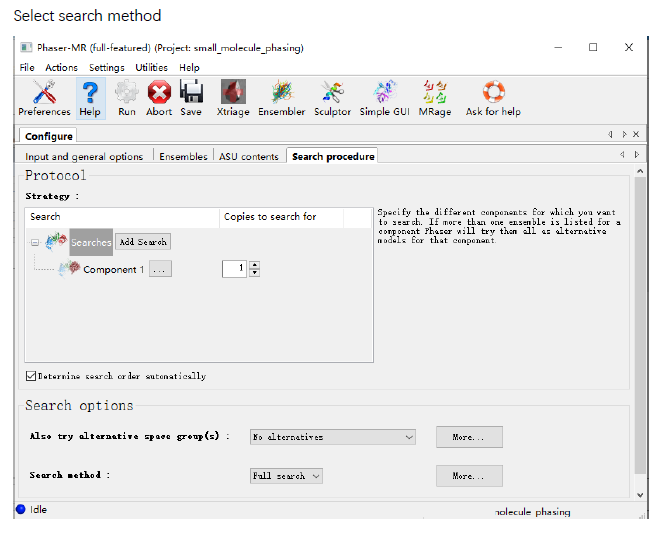The width and height of the screenshot is (659, 533).
Task: Collapse the Searches tree node
Action: 35,242
